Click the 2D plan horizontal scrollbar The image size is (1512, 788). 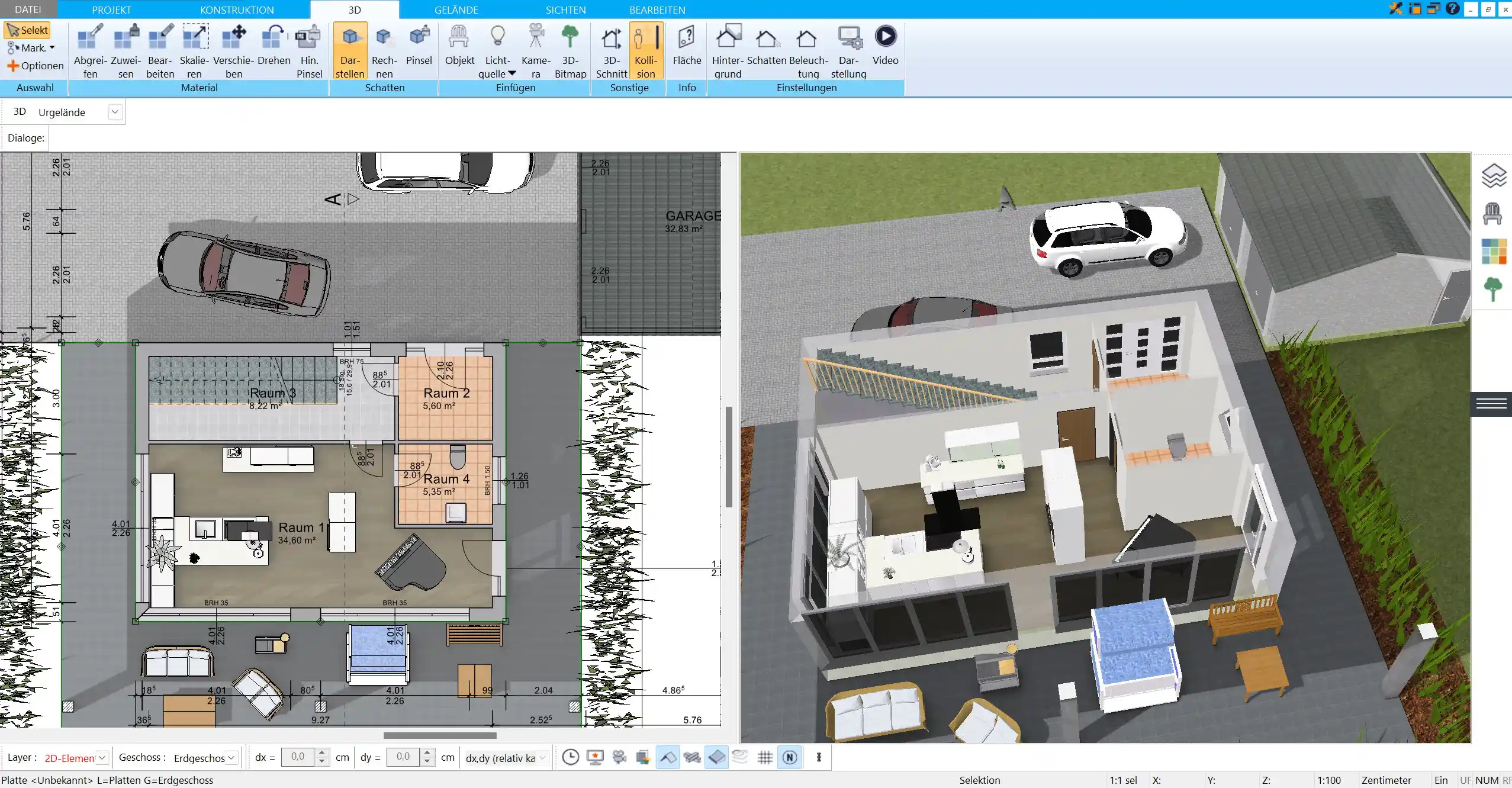tap(440, 736)
